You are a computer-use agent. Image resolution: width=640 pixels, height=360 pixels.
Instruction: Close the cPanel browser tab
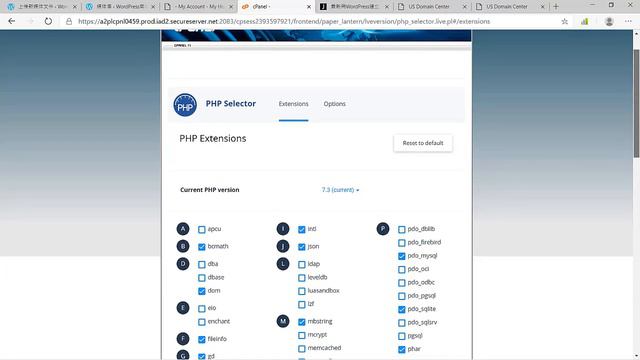[309, 7]
